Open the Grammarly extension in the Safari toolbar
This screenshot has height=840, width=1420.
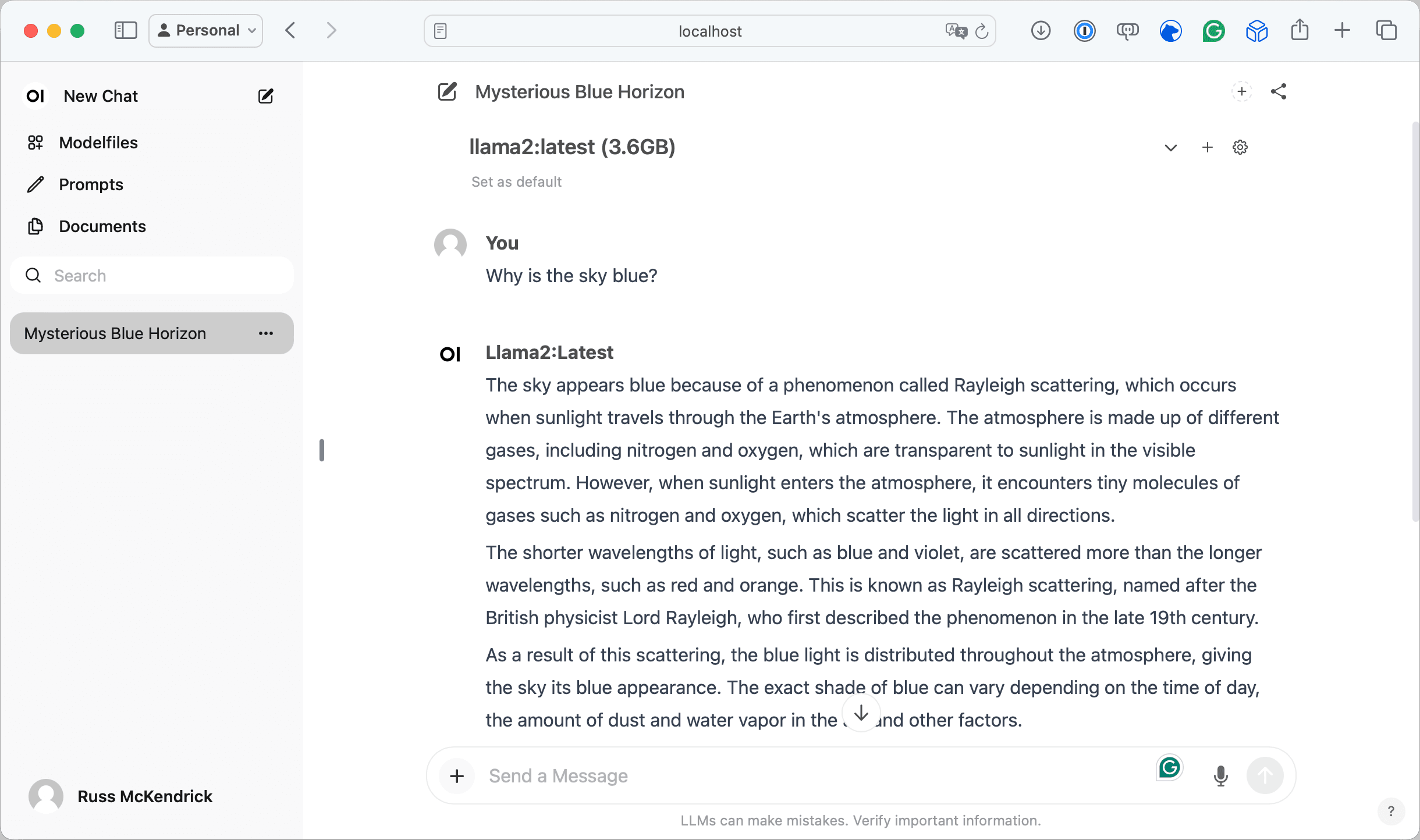[x=1213, y=31]
